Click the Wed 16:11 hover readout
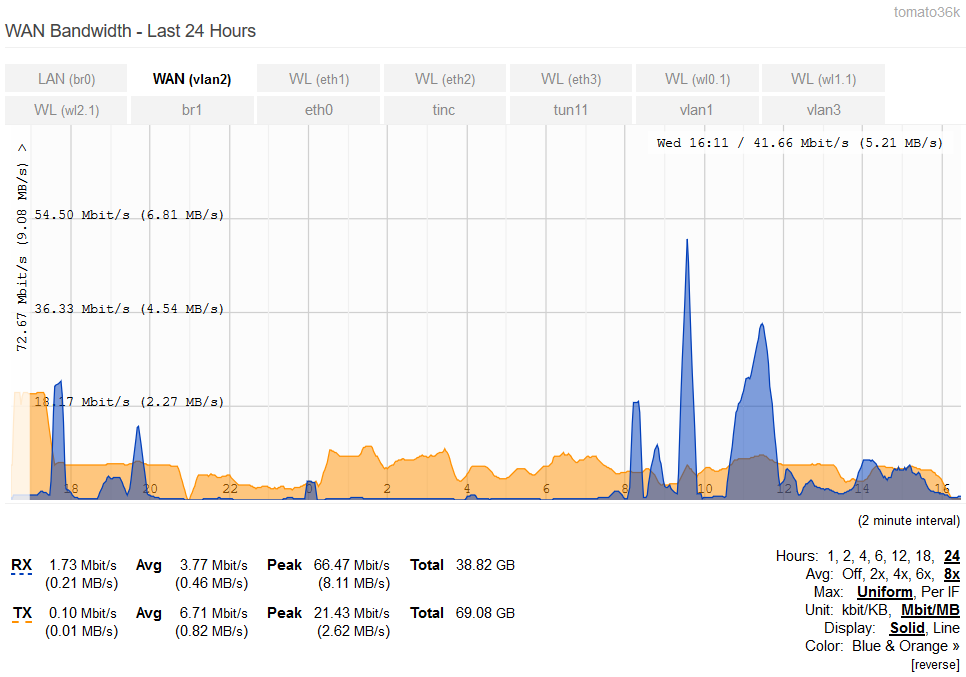966x677 pixels. (x=799, y=143)
